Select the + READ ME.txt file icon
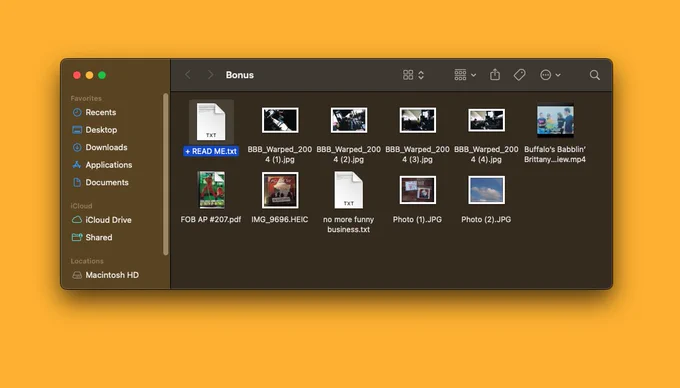This screenshot has width=680, height=388. (211, 122)
